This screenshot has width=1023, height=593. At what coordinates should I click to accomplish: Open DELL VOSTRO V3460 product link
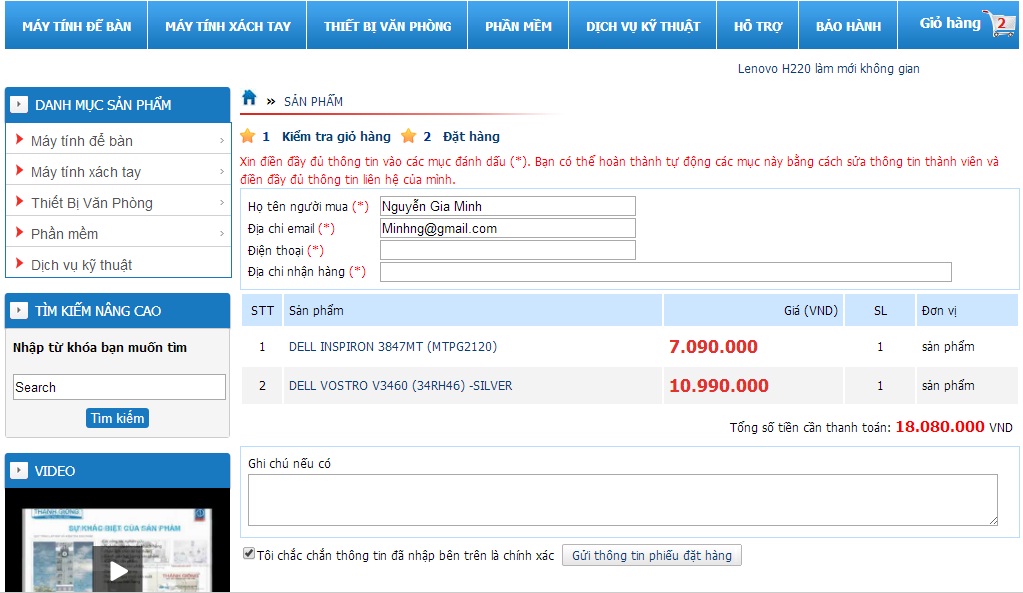(x=401, y=386)
